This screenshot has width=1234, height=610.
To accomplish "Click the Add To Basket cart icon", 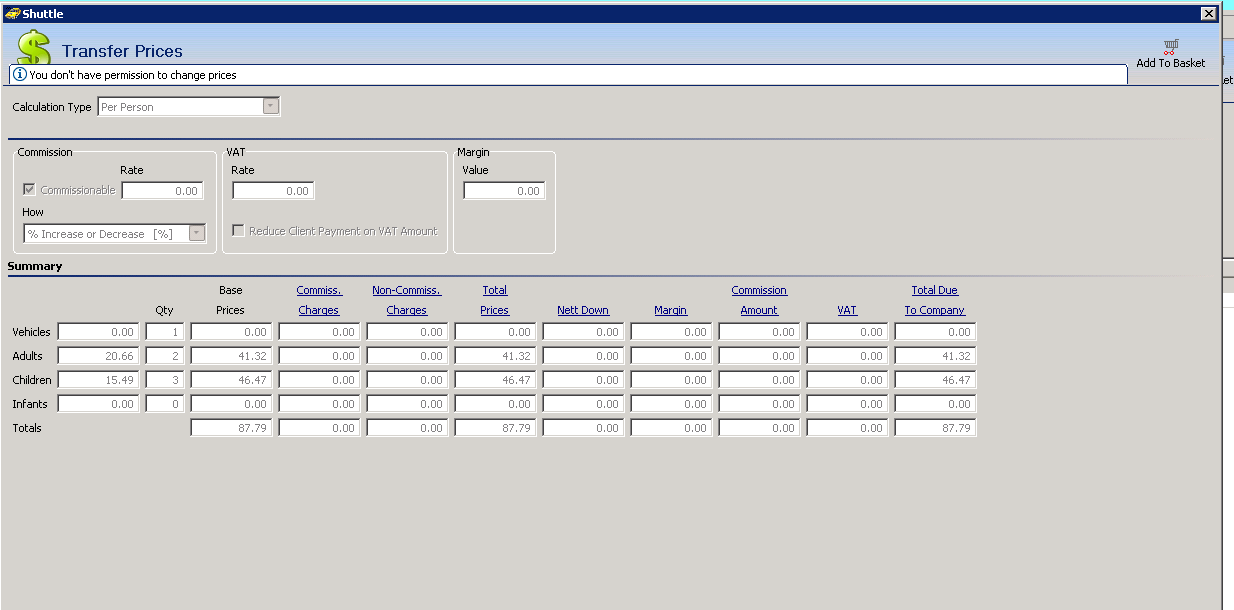I will (x=1170, y=46).
